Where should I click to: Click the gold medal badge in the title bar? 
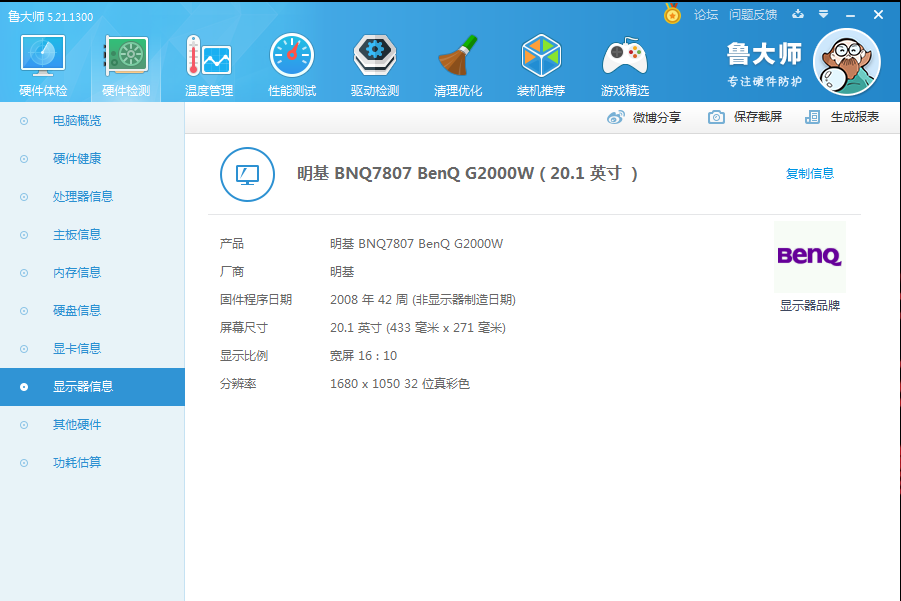click(x=669, y=14)
